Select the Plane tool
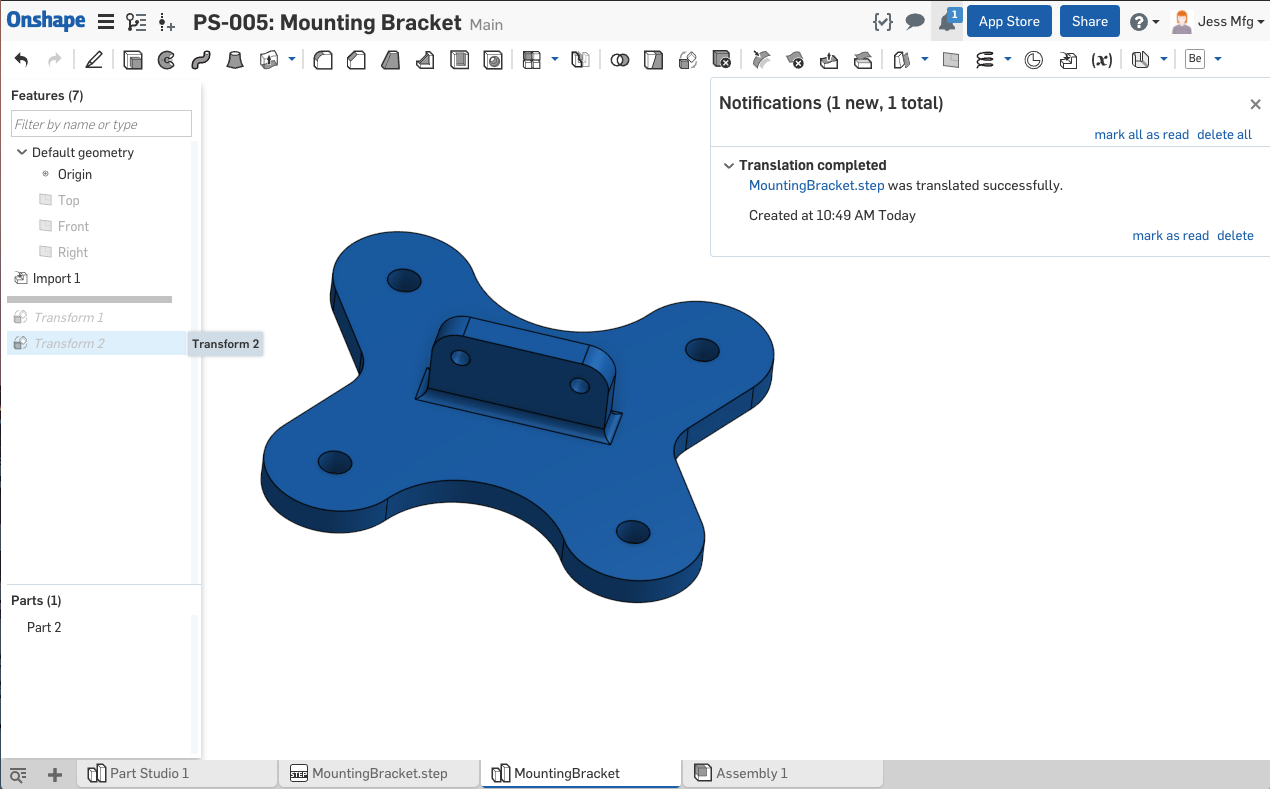1270x789 pixels. (x=951, y=60)
